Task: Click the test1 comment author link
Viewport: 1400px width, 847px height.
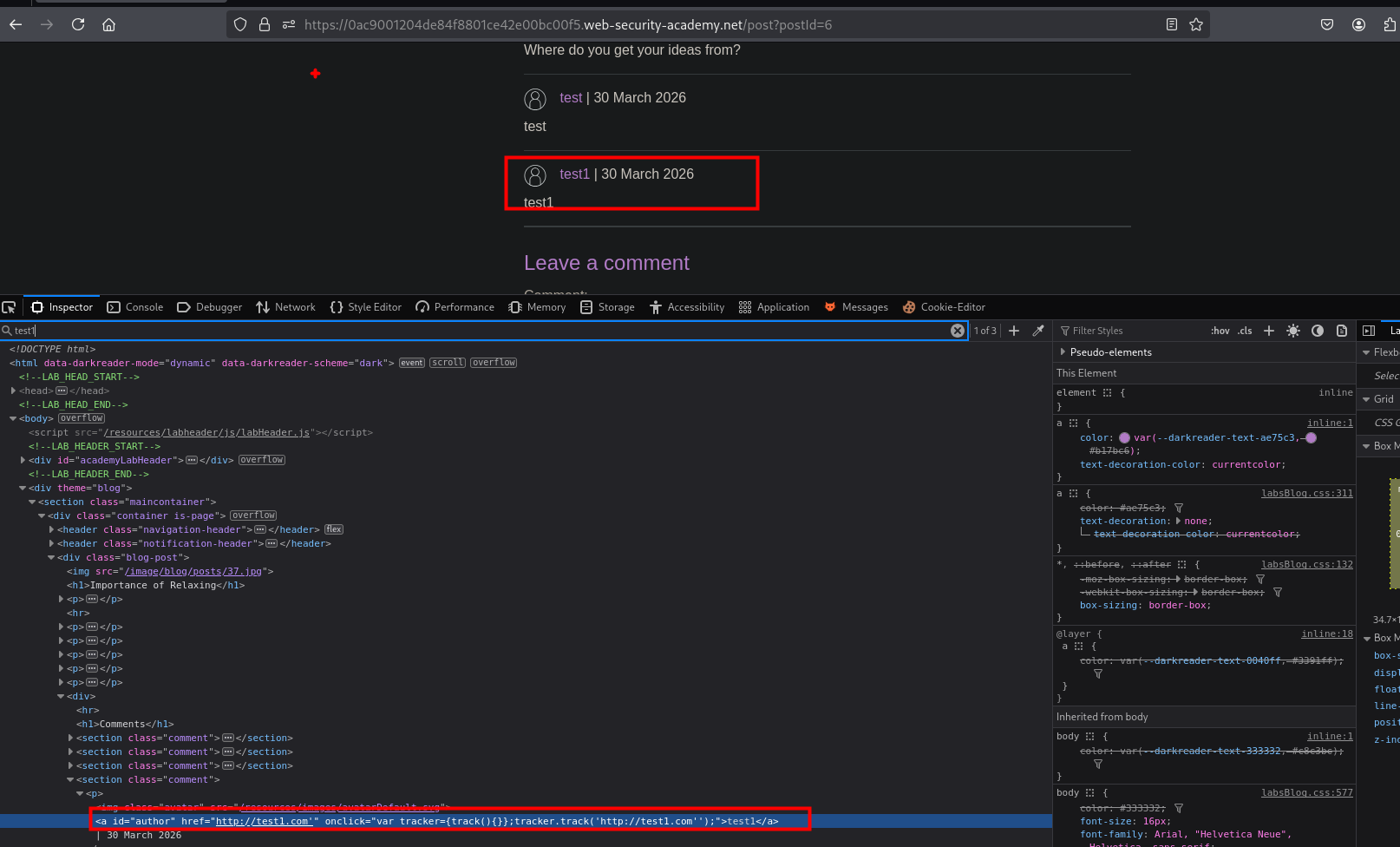Action: click(574, 174)
